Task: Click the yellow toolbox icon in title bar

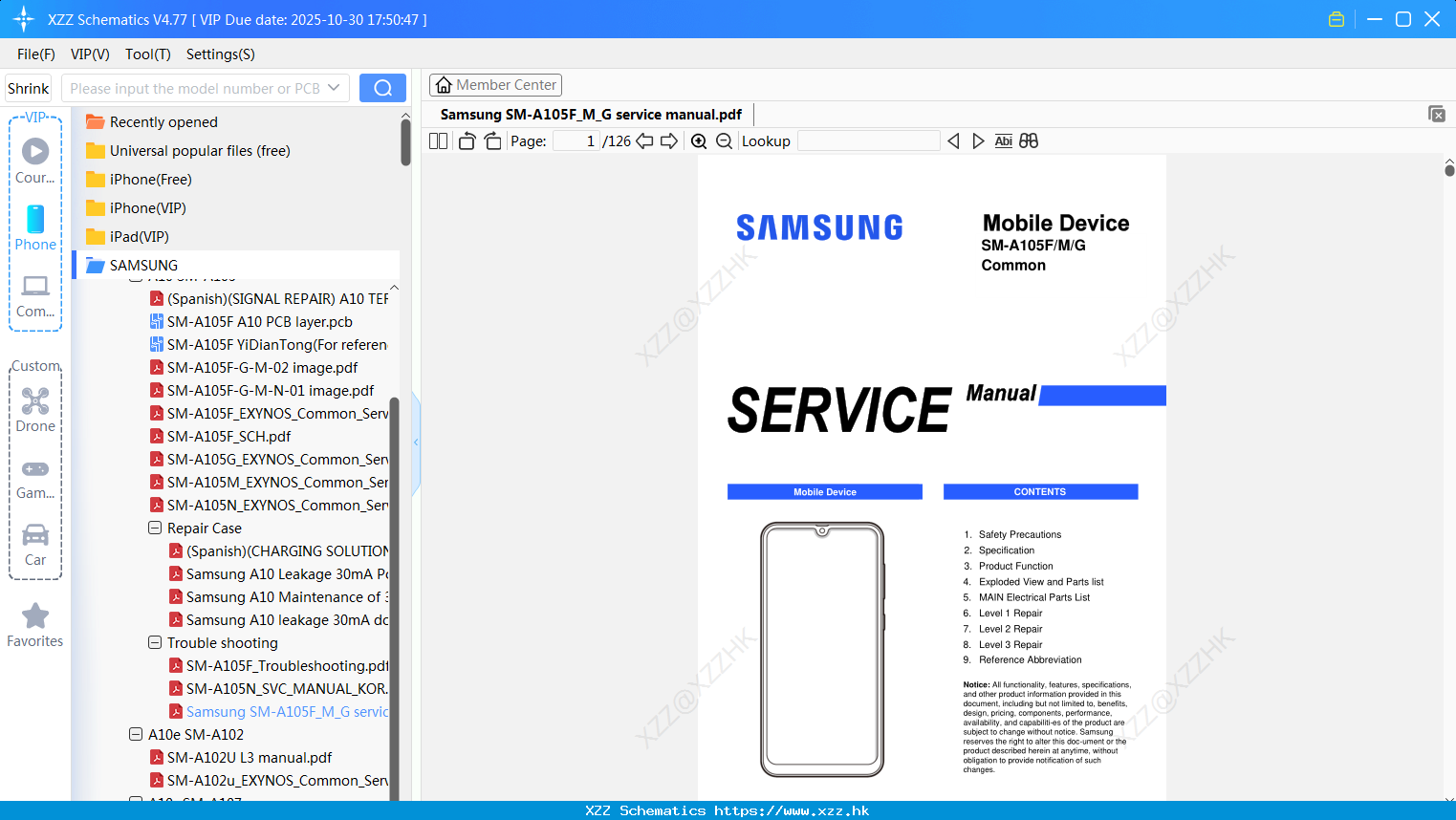Action: point(1336,19)
